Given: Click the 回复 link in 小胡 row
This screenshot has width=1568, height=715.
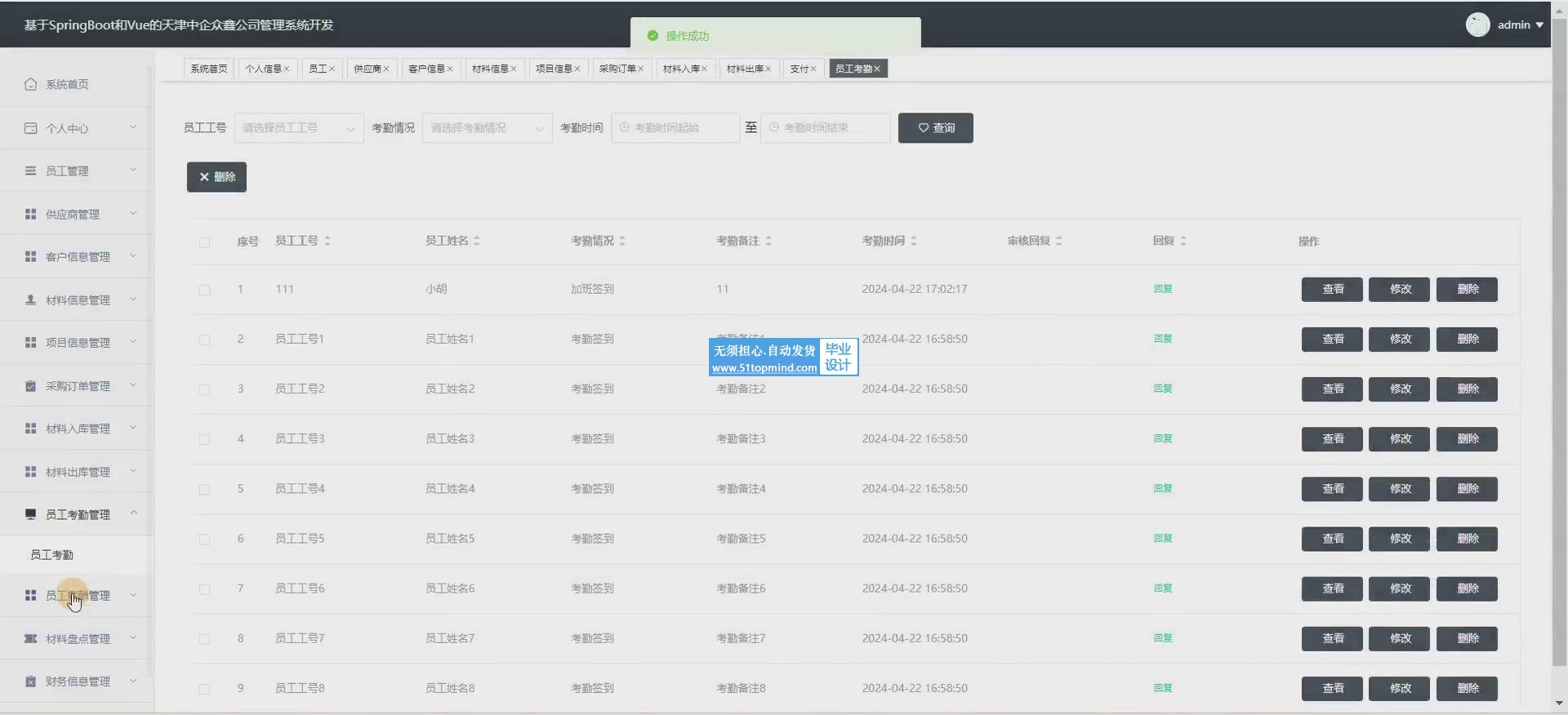Looking at the screenshot, I should pyautogui.click(x=1163, y=289).
